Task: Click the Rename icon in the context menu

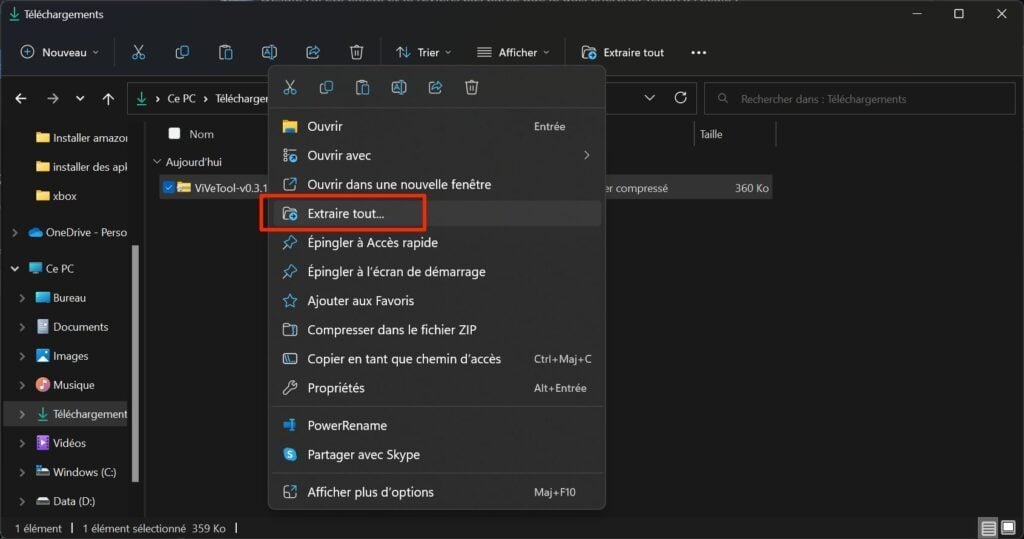Action: (399, 88)
